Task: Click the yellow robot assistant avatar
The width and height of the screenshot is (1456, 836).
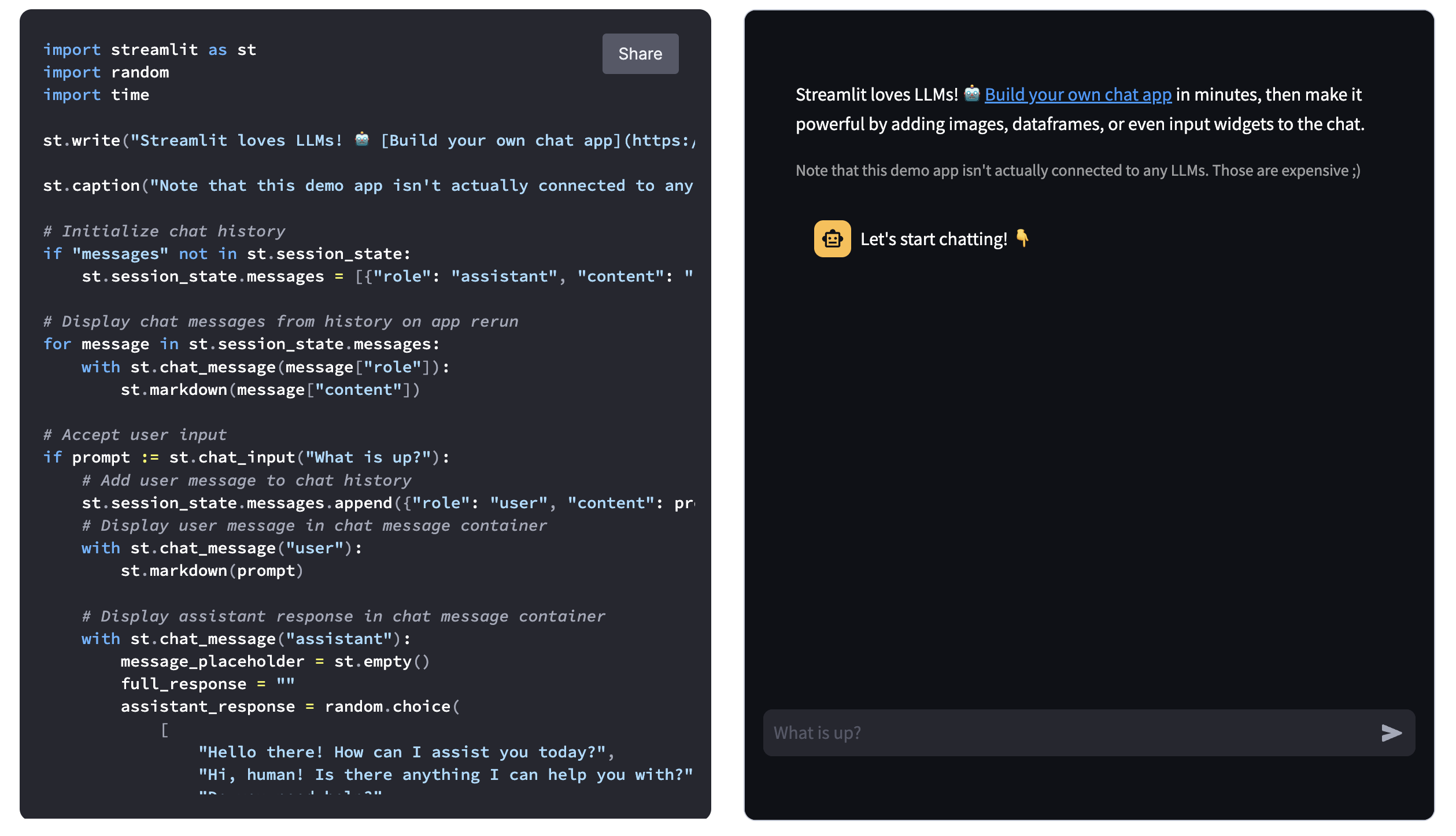Action: coord(832,239)
